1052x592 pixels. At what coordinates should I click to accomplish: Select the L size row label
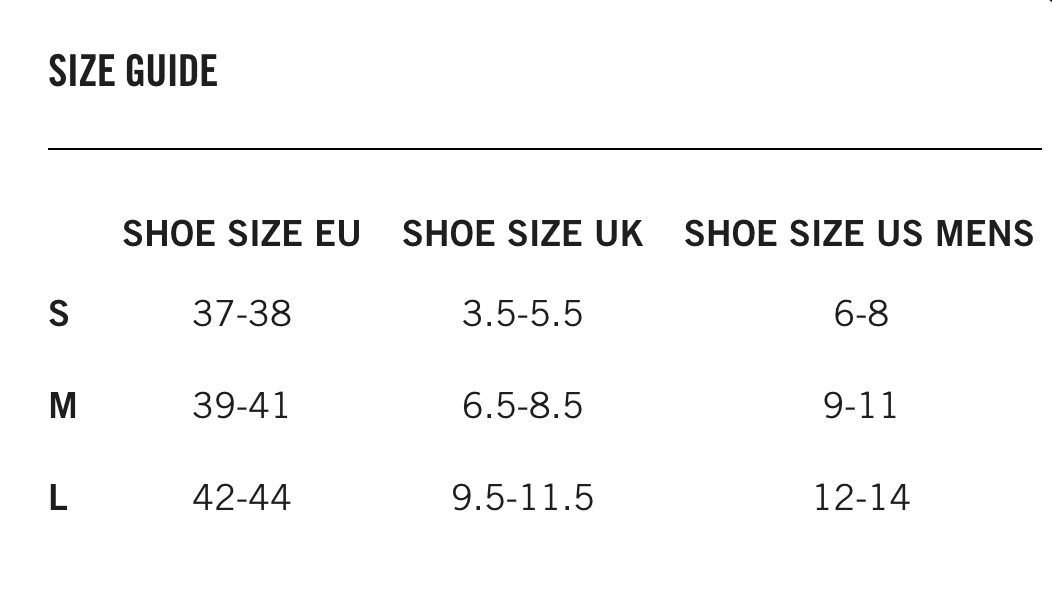point(58,498)
